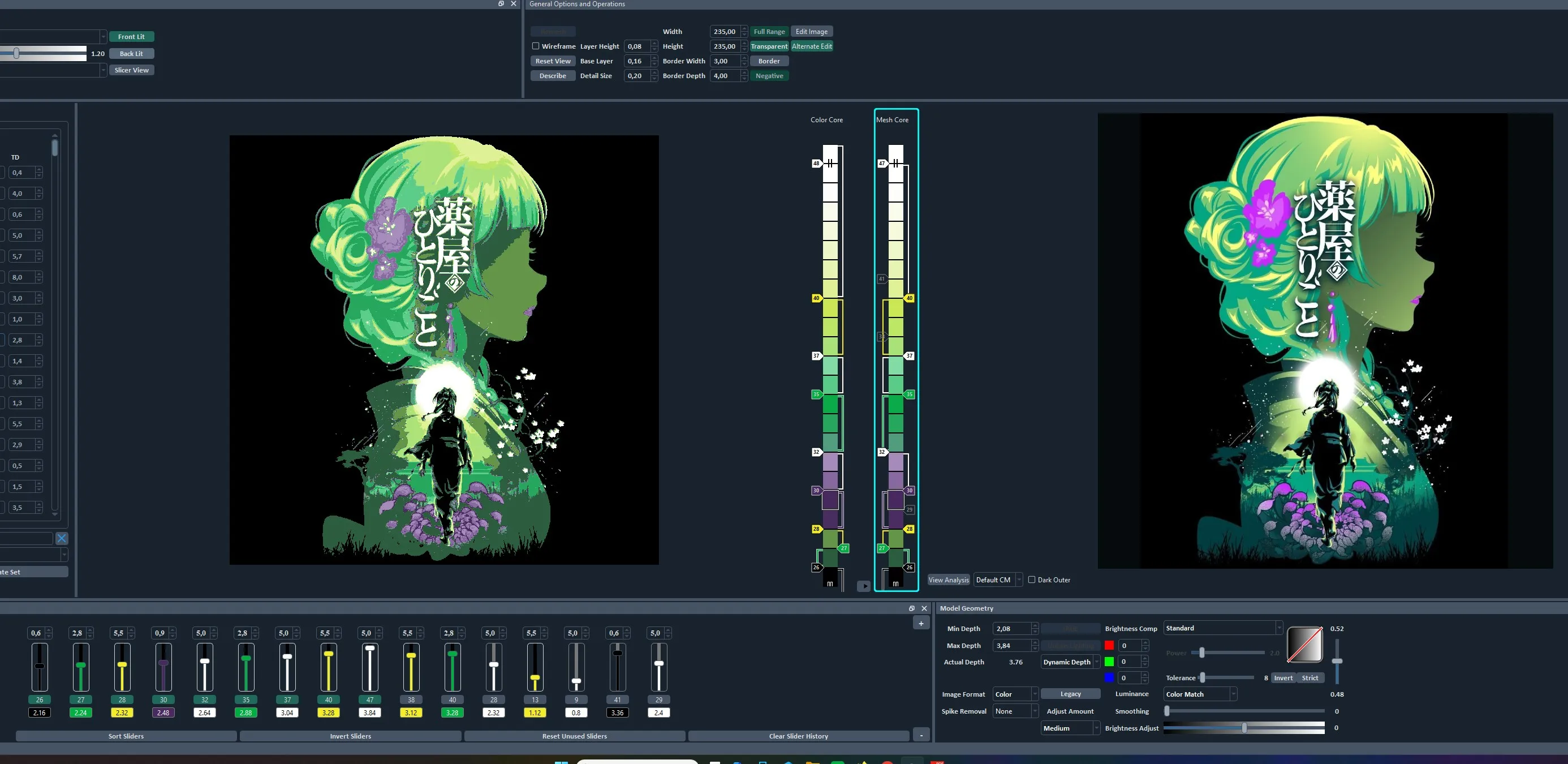Select faded marker 29 on Mesh Core
Viewport: 1568px width, 764px height.
point(910,509)
